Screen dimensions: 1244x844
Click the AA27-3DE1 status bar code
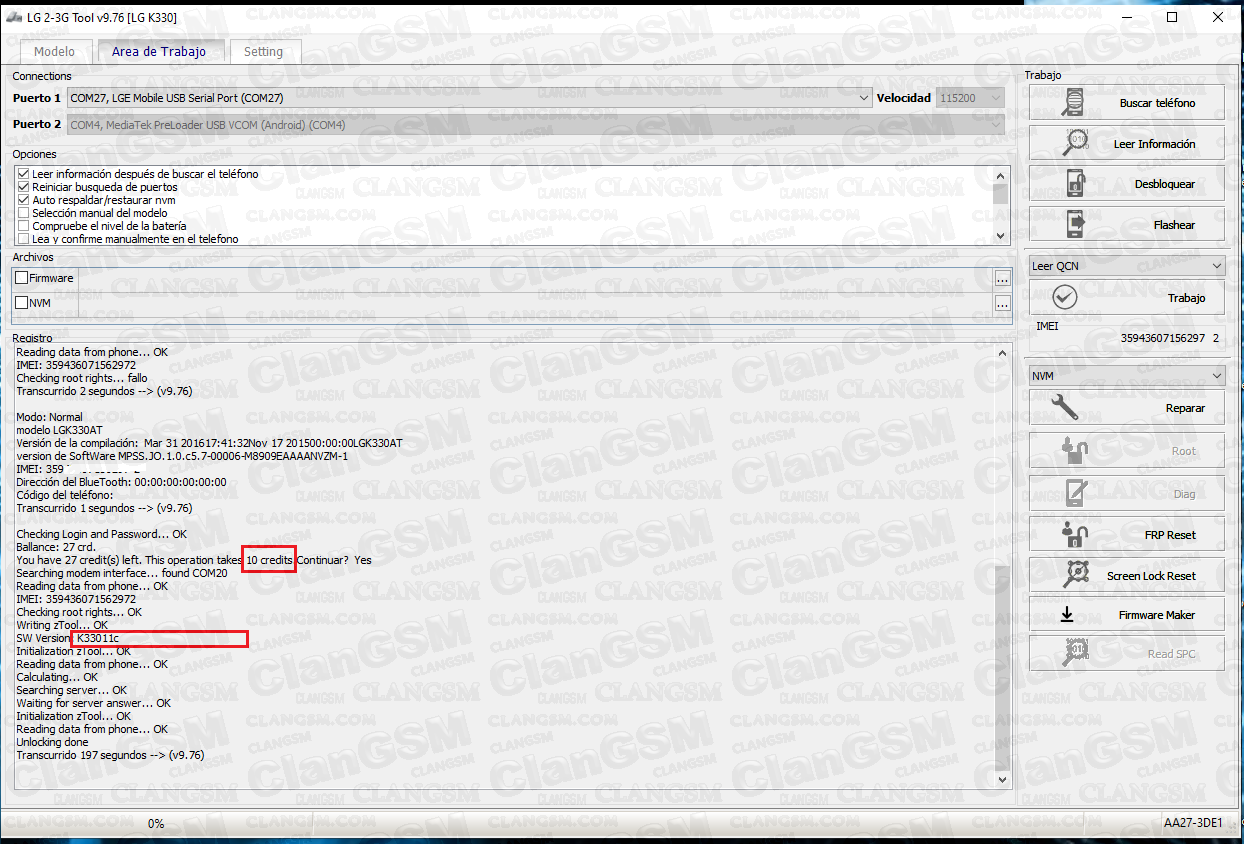(x=1193, y=823)
